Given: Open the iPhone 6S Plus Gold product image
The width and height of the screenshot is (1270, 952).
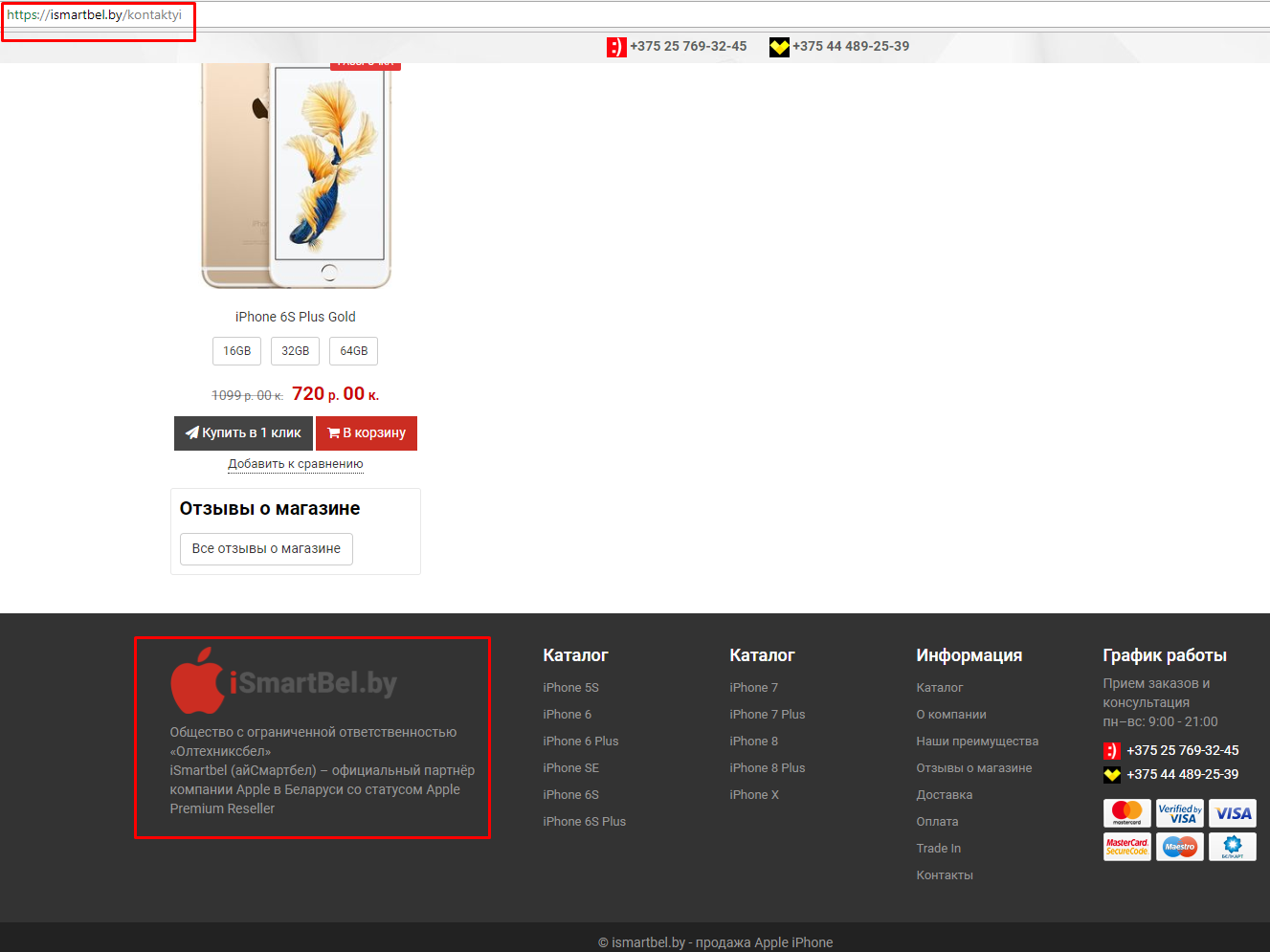Looking at the screenshot, I should coord(296,176).
